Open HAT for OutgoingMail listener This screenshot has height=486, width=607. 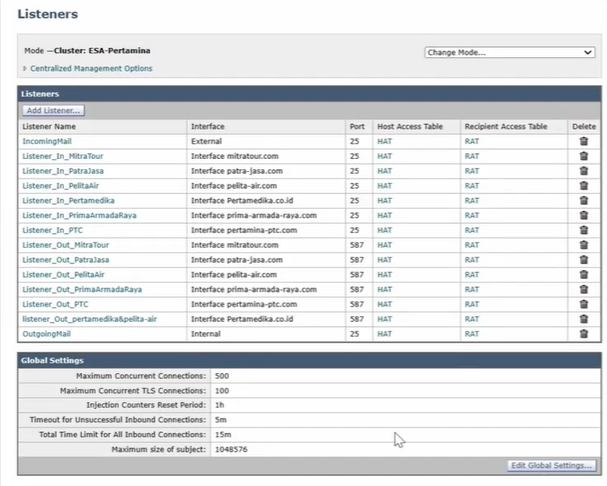(x=385, y=333)
